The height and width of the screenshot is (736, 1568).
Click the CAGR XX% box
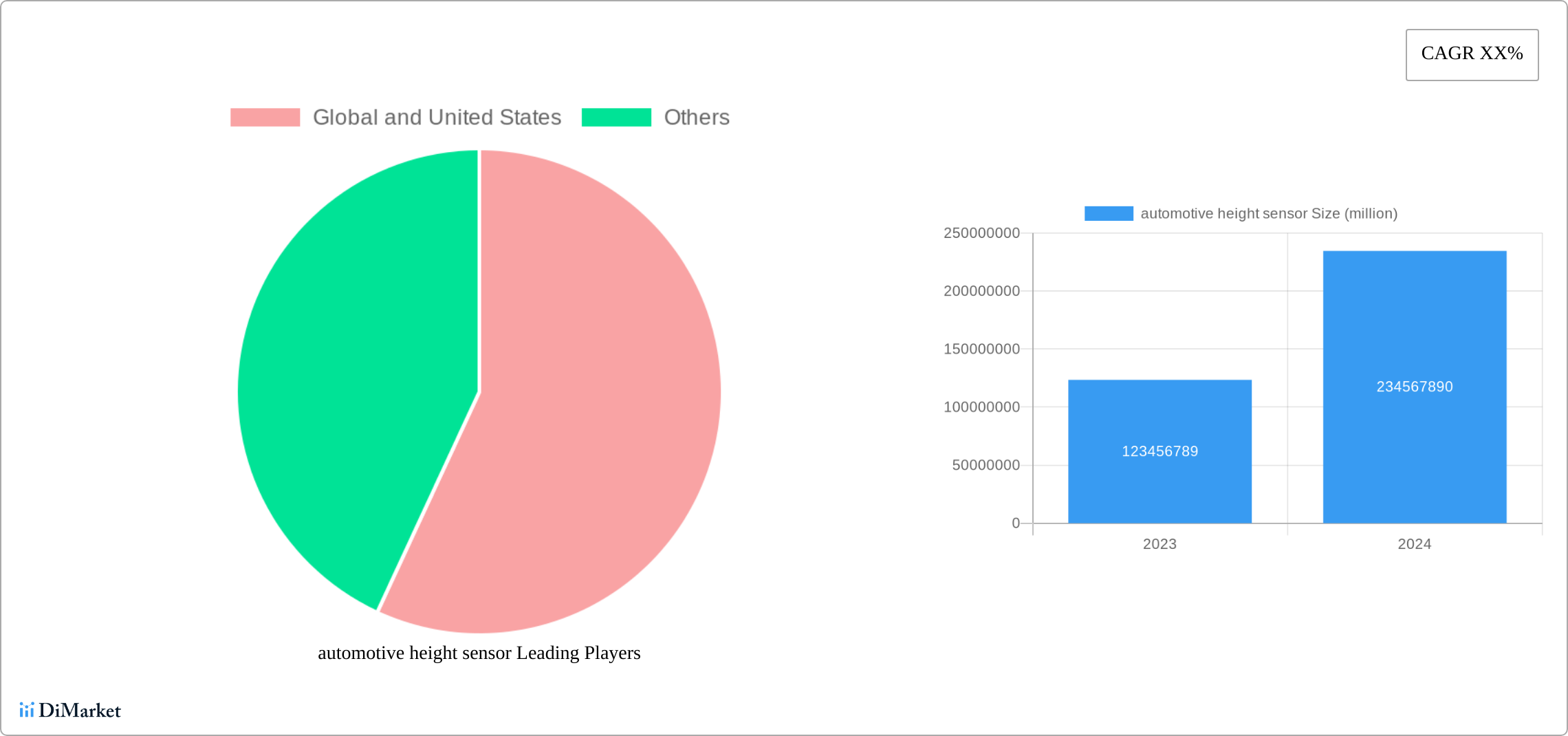coord(1472,54)
